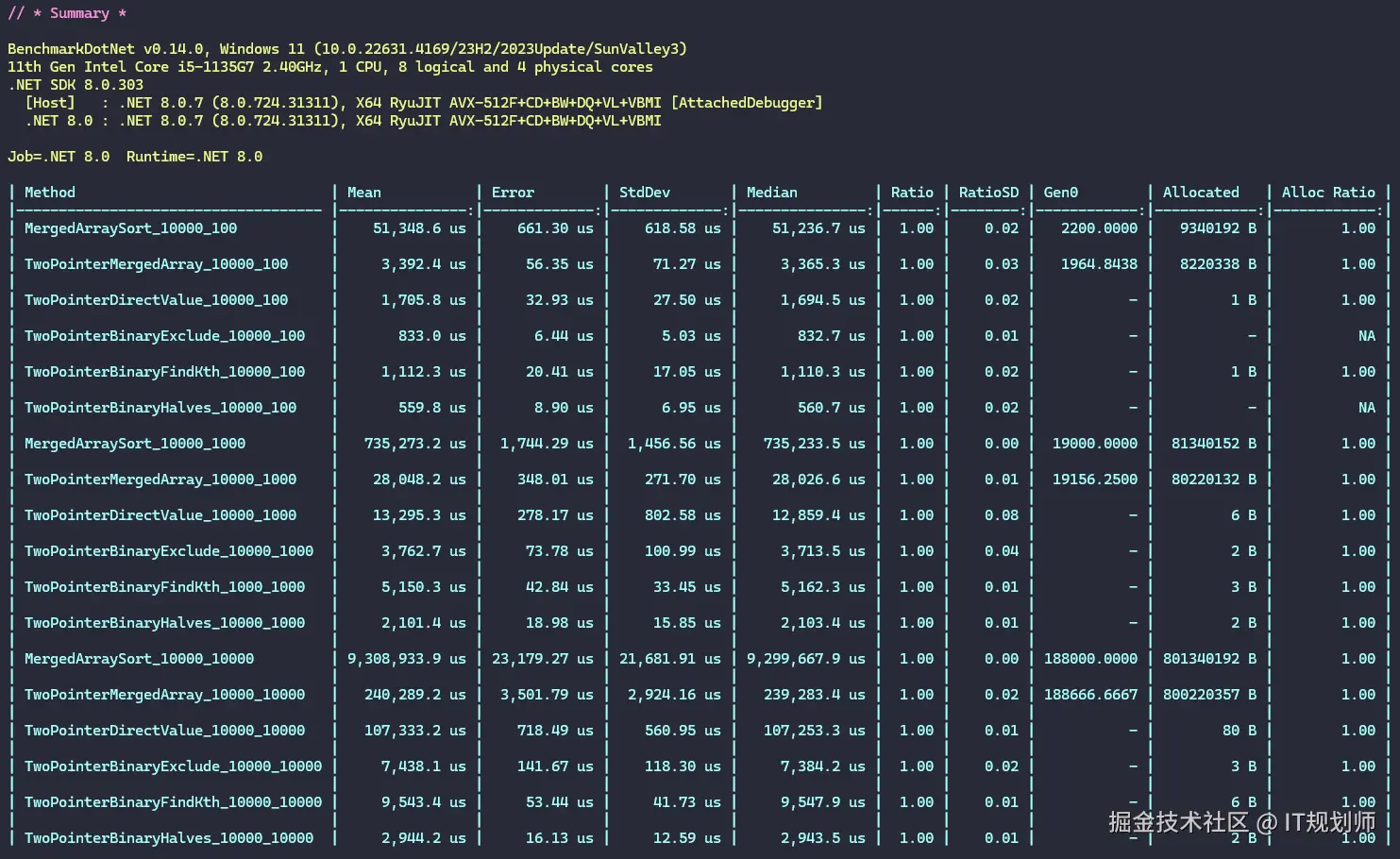This screenshot has height=859, width=1400.
Task: Click the "11th Gen Intel Core i5-1135G7" line
Action: 330,67
